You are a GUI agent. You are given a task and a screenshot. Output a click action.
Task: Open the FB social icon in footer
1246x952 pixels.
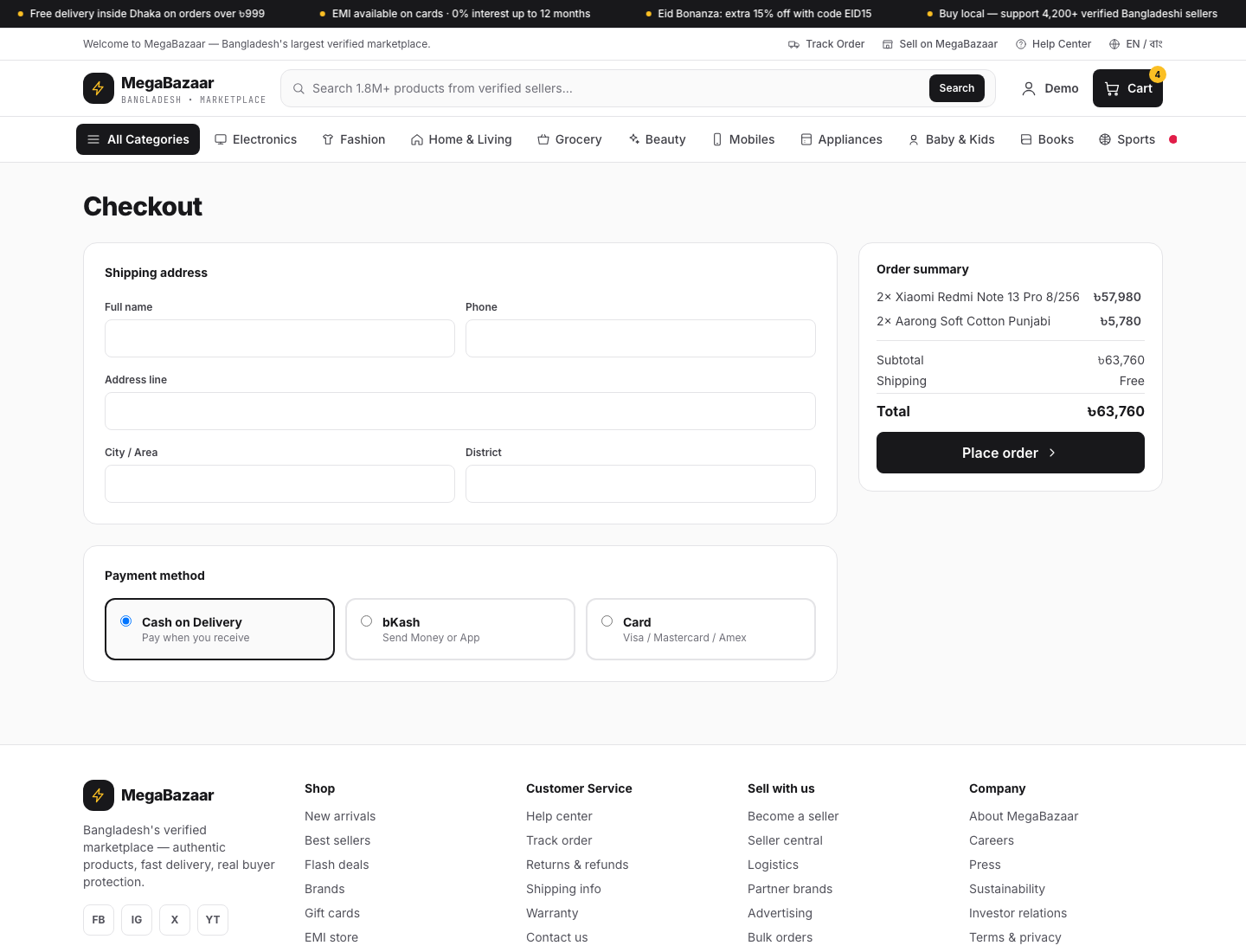99,920
